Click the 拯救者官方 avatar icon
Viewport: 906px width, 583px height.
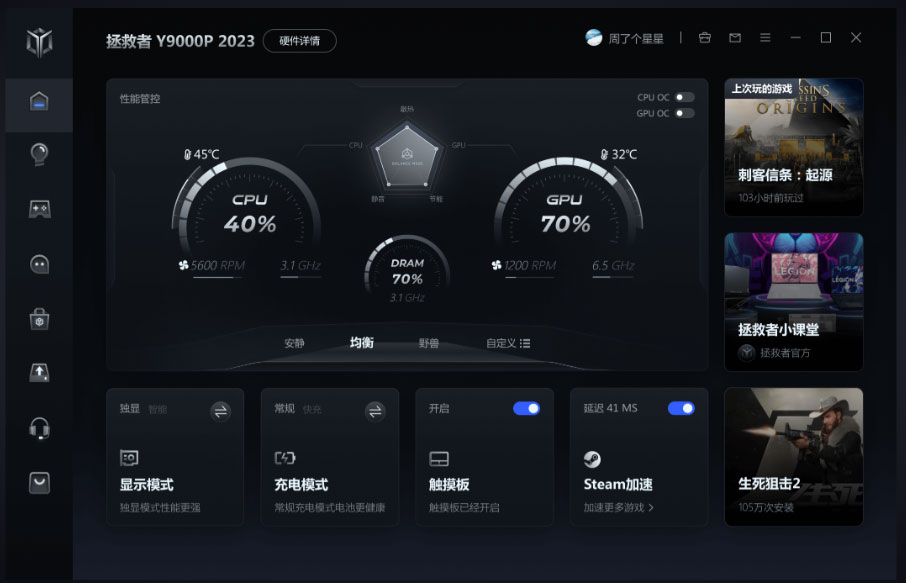tap(747, 352)
